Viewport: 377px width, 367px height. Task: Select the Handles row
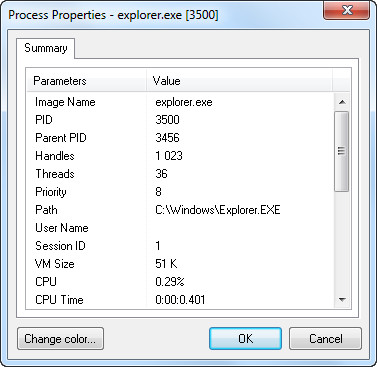180,156
